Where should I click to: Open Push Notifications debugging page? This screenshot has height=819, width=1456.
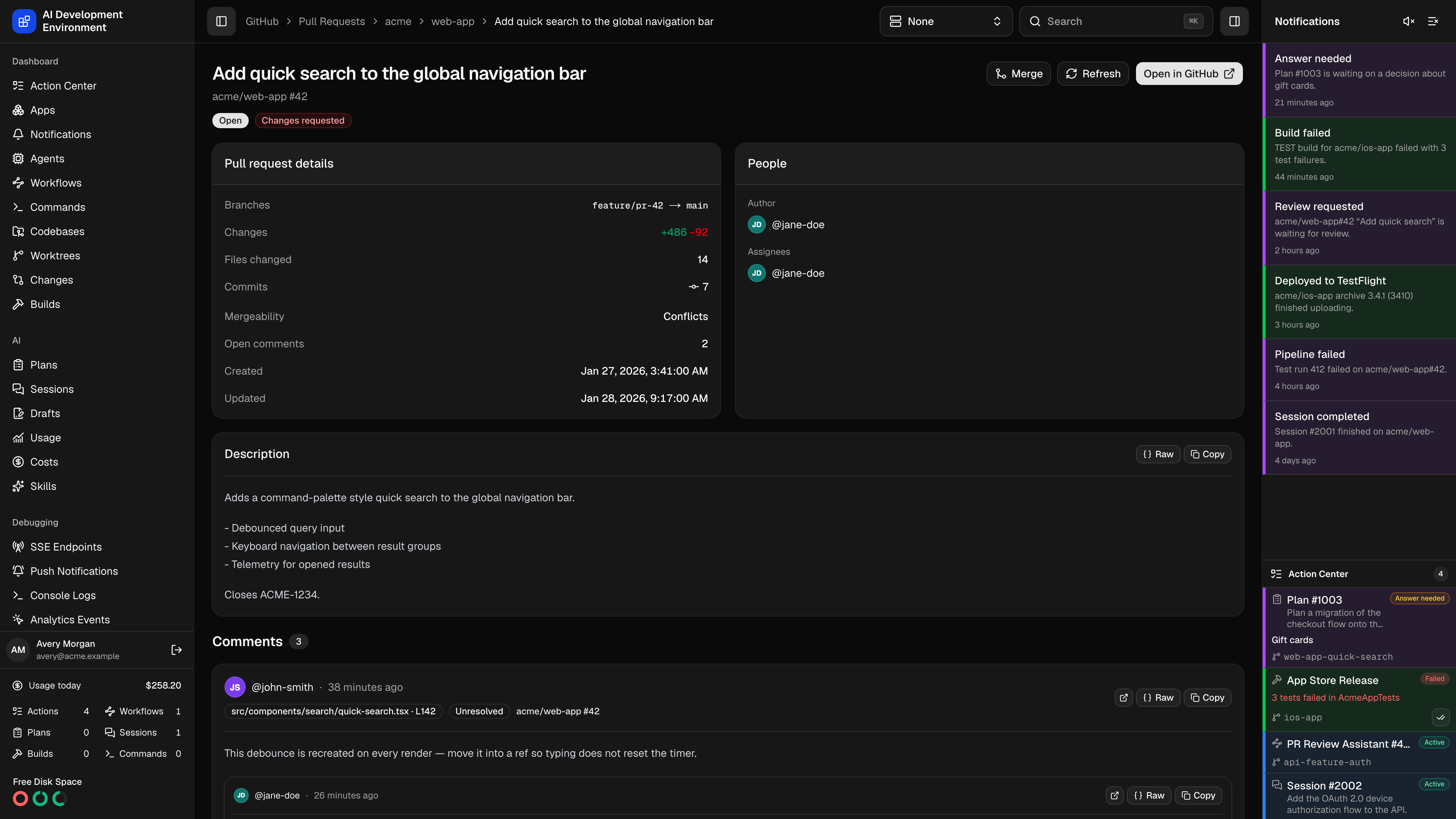click(97, 571)
